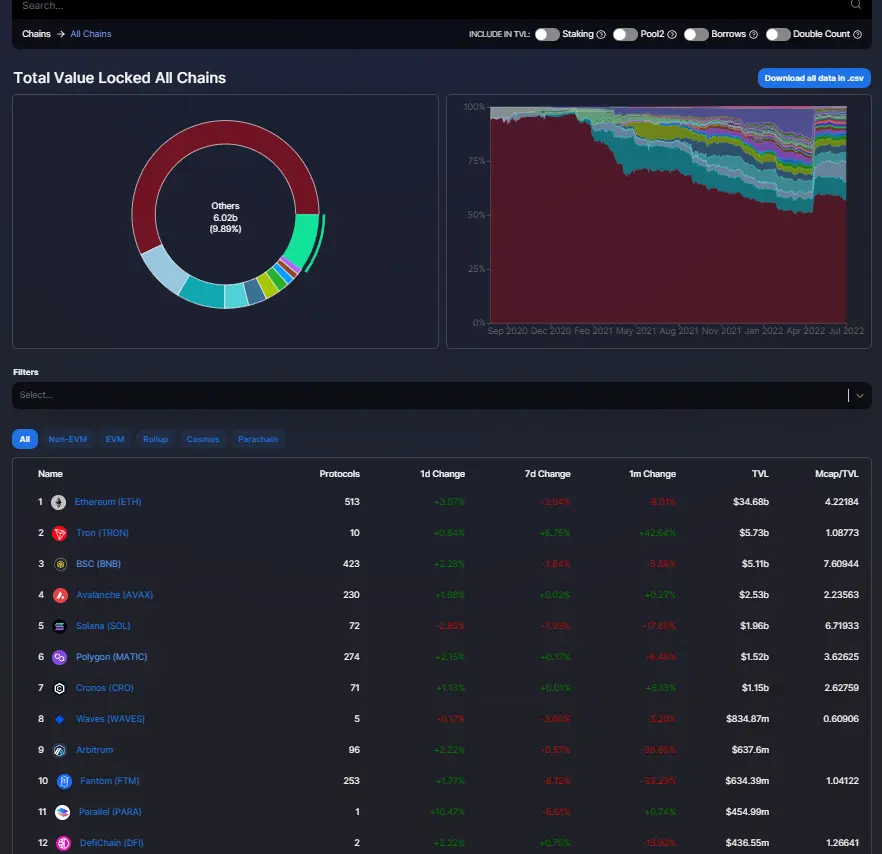
Task: Click the DefiChain logo icon
Action: tap(64, 843)
